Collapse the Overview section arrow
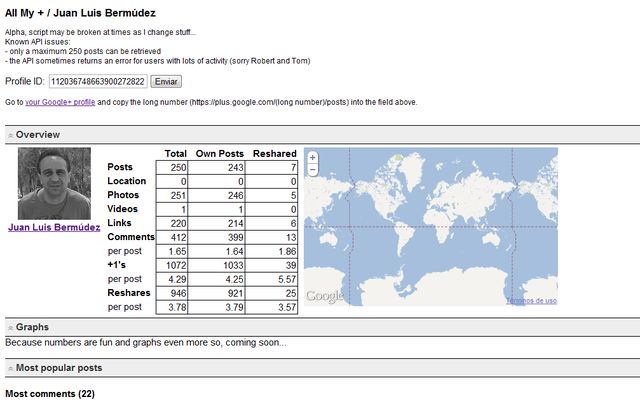This screenshot has width=640, height=404. pos(11,135)
